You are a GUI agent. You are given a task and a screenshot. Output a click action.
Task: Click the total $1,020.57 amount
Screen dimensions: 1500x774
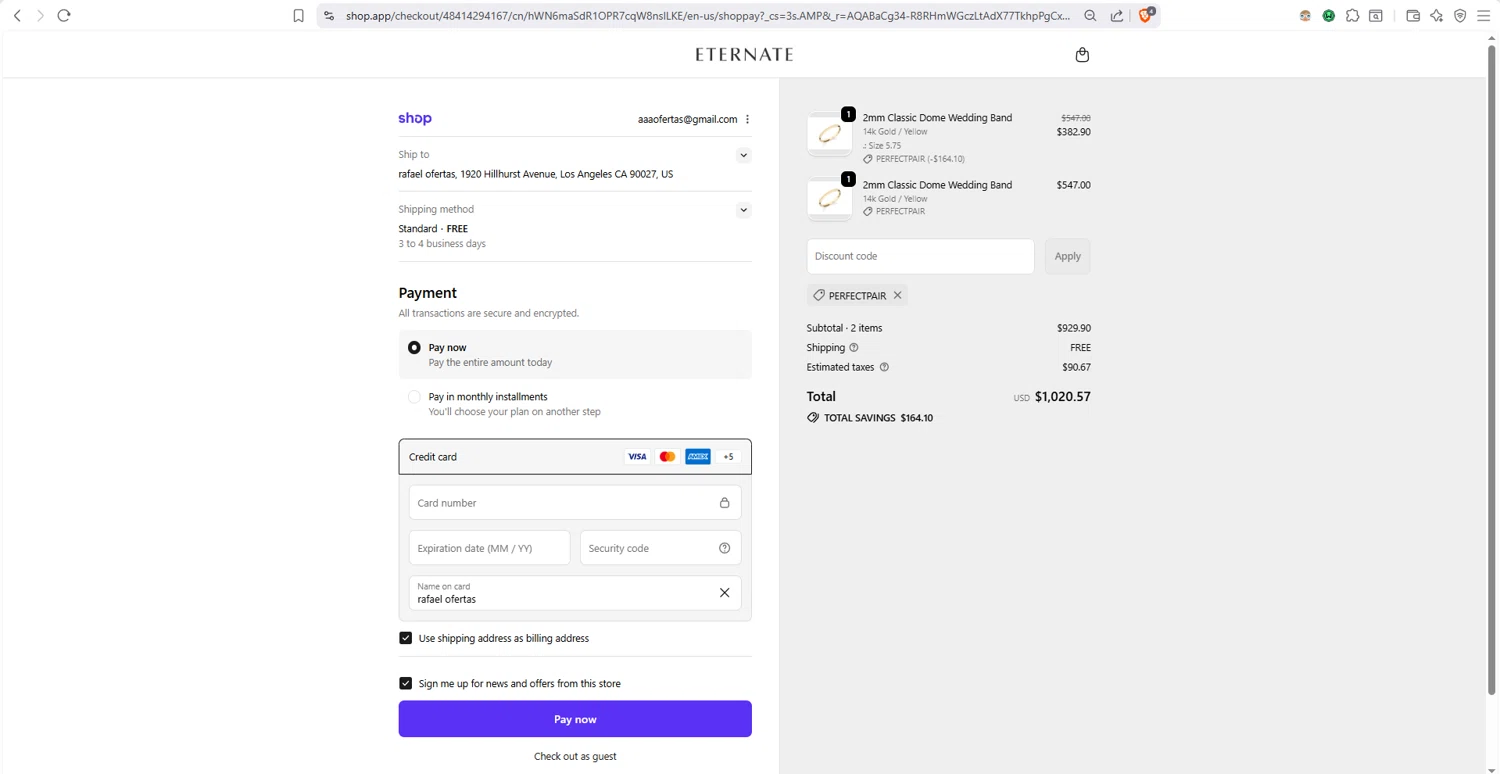click(x=1063, y=397)
